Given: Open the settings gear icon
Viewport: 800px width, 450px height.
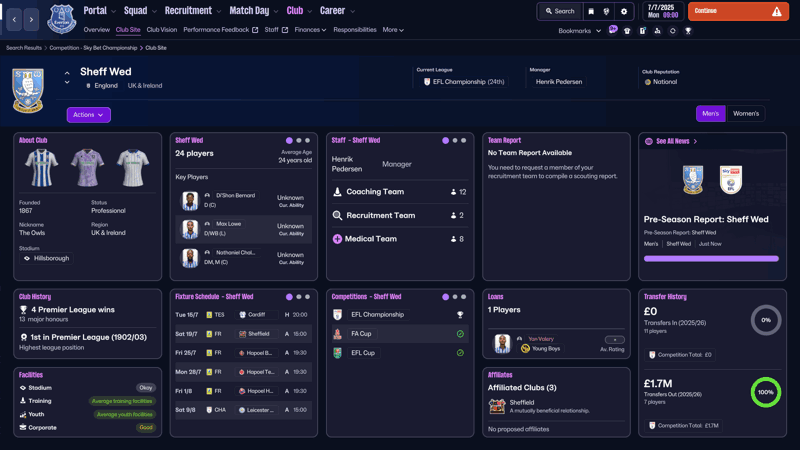Looking at the screenshot, I should 623,11.
